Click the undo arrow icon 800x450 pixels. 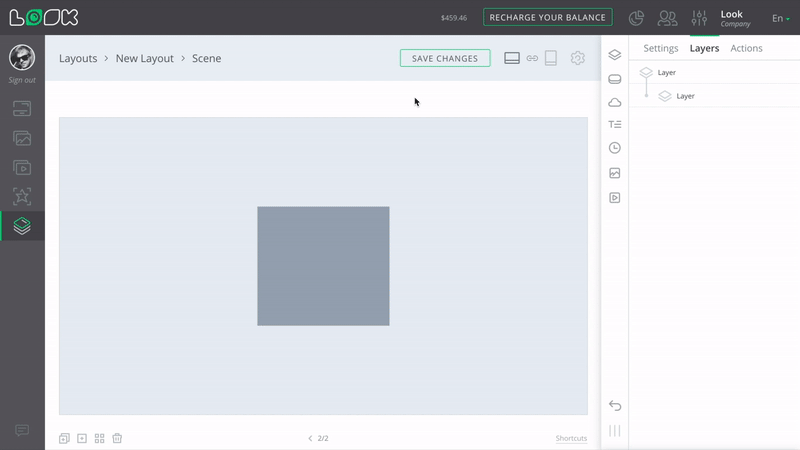(x=615, y=405)
